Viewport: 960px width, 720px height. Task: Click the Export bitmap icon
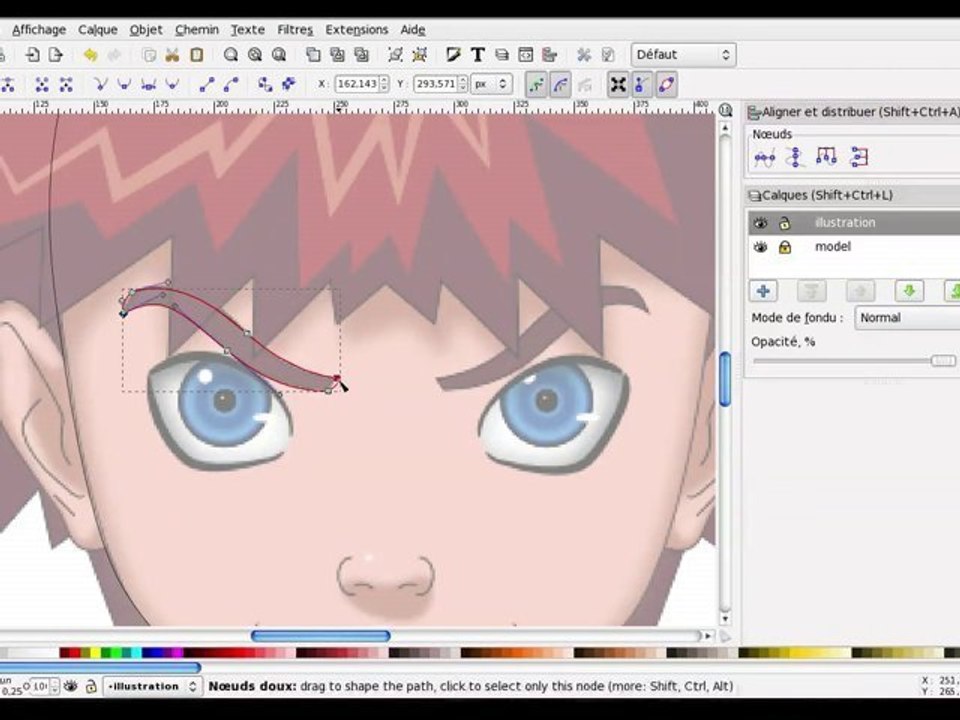(x=56, y=55)
